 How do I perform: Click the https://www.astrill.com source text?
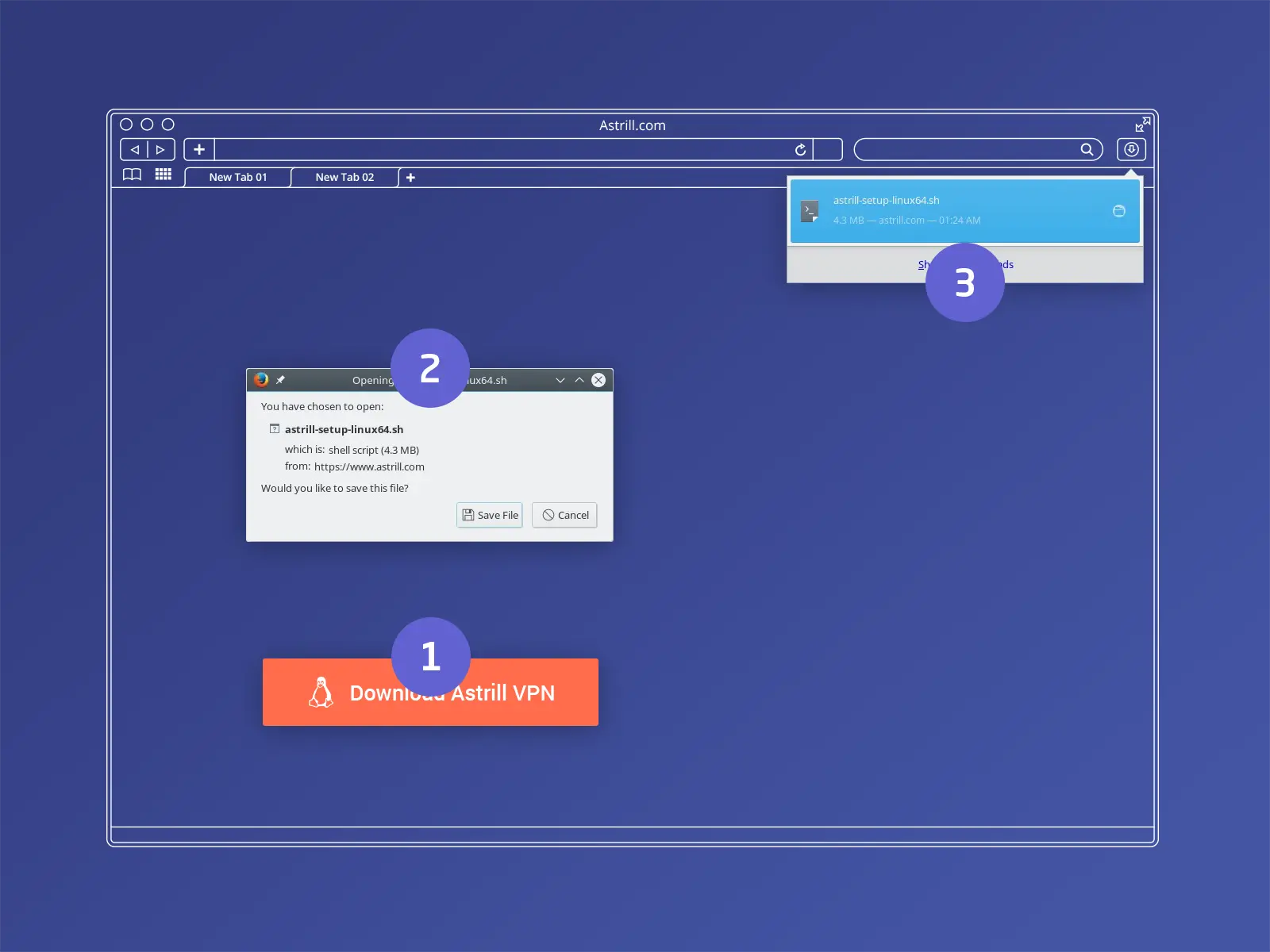(x=369, y=466)
